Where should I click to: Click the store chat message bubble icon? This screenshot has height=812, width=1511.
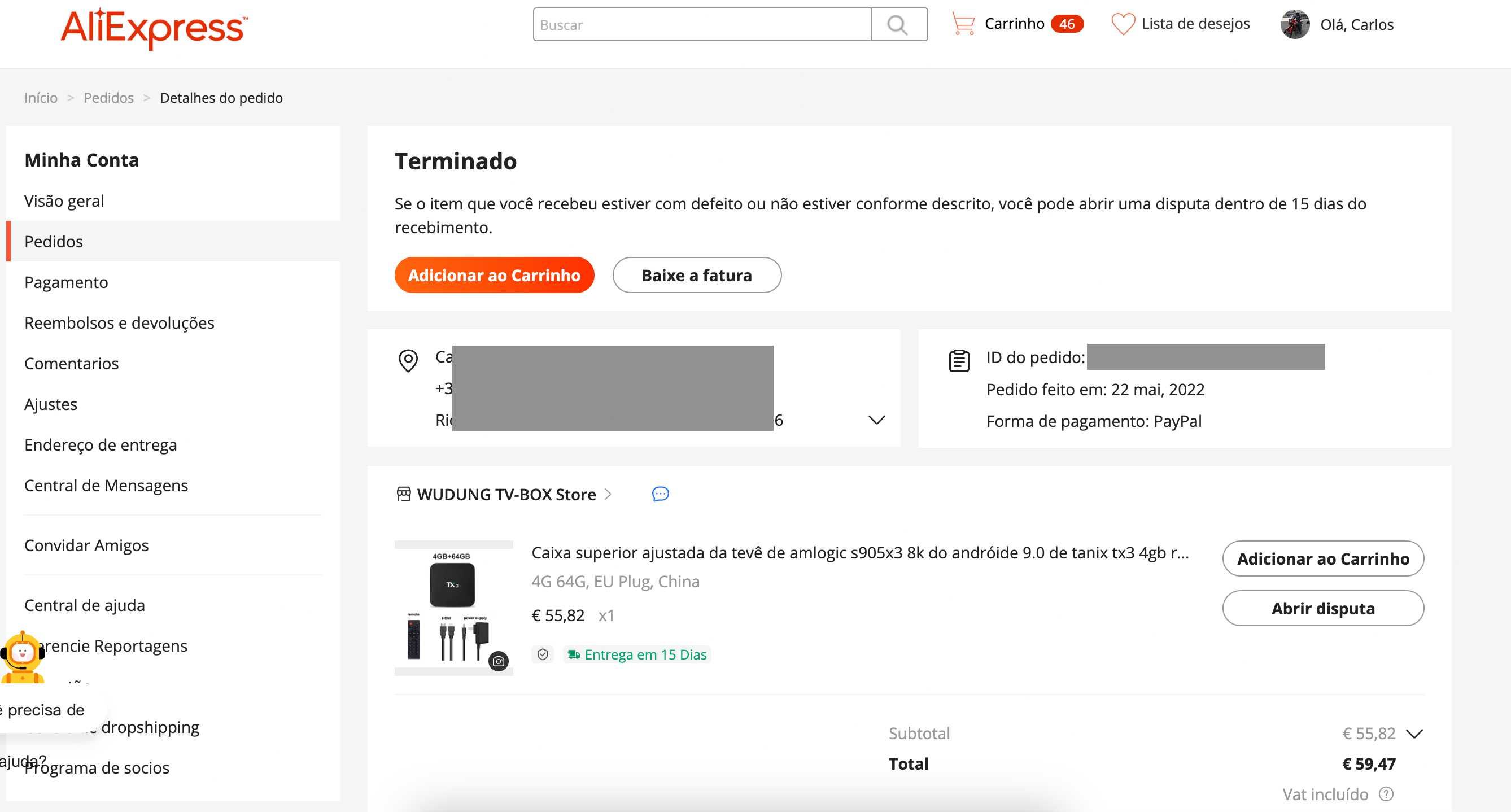[x=660, y=493]
